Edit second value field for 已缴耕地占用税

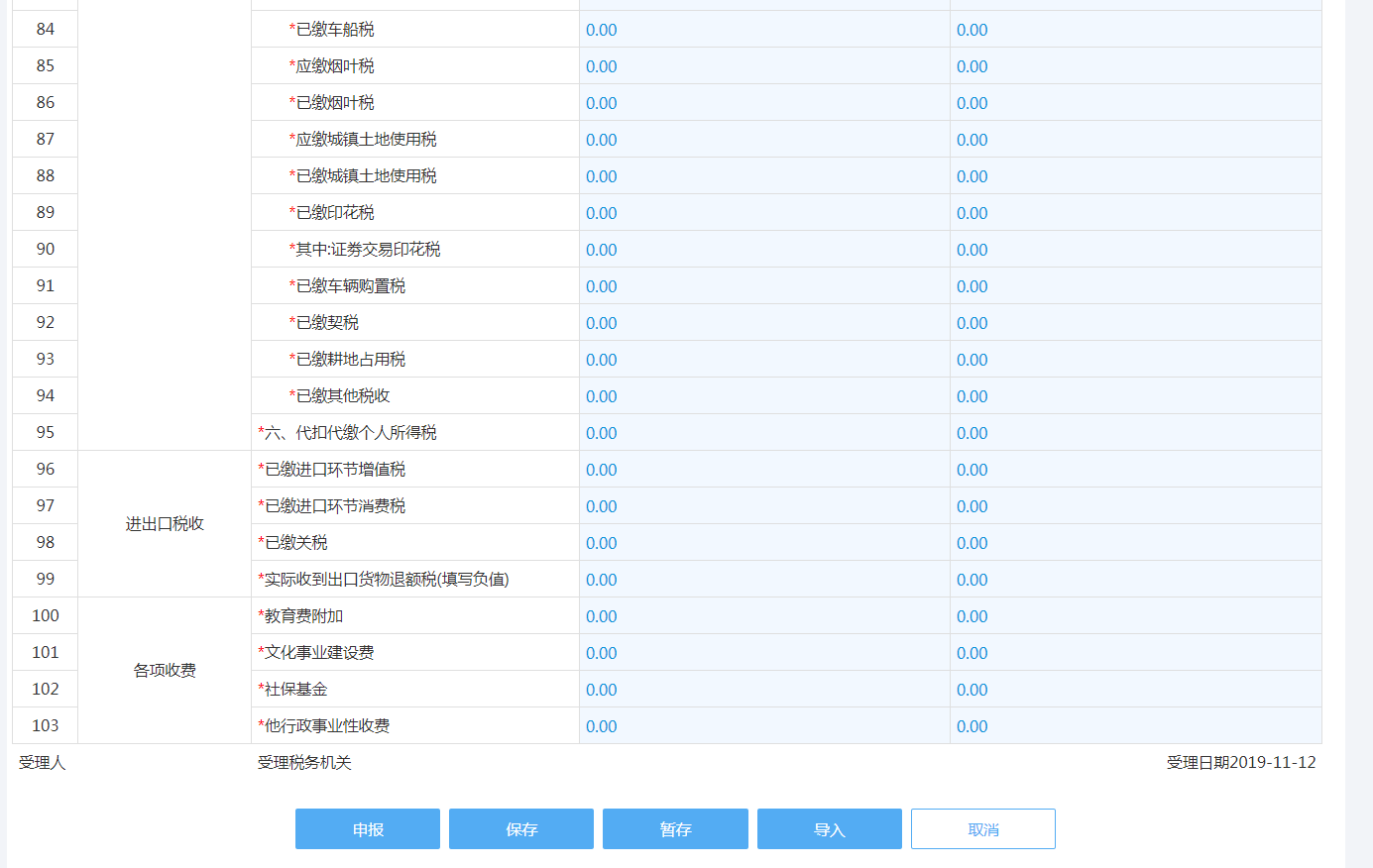1135,360
